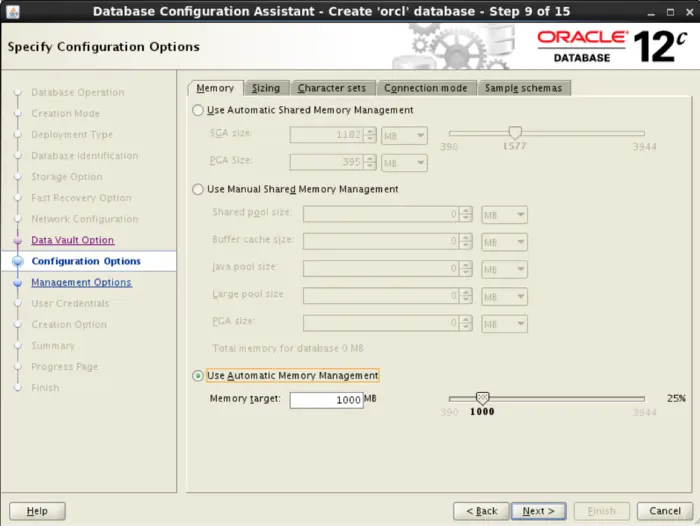This screenshot has width=700, height=526.
Task: Click the Memory target slider handle
Action: (x=482, y=398)
